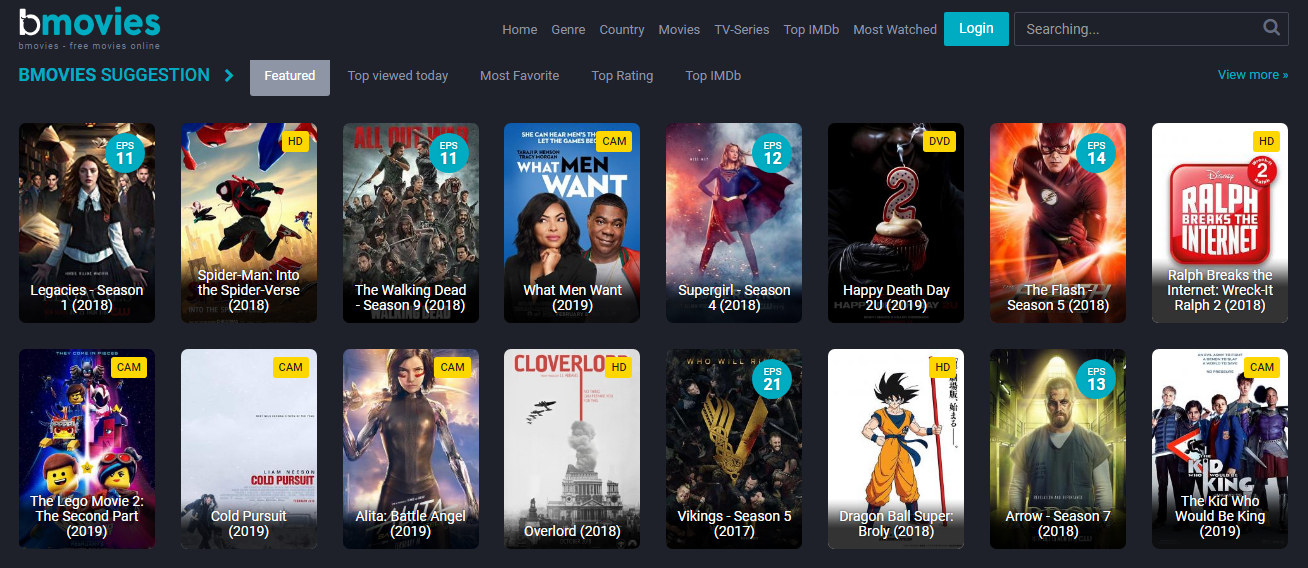Screen dimensions: 1308x568
Task: Open Spider-Man: Into the Spider-Verse title
Action: click(x=249, y=290)
